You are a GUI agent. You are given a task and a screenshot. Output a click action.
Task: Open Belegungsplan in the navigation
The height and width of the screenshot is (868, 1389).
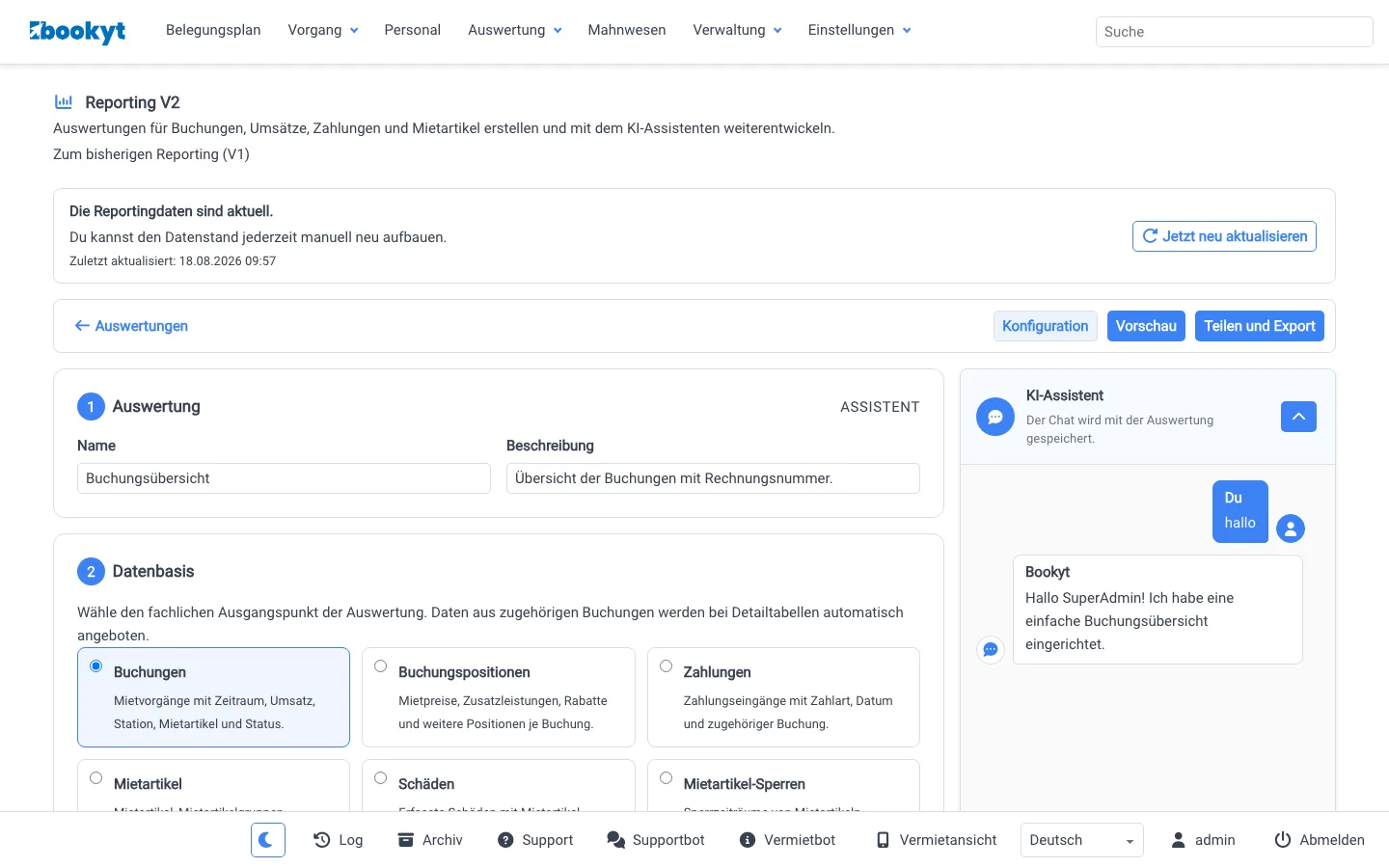[213, 30]
